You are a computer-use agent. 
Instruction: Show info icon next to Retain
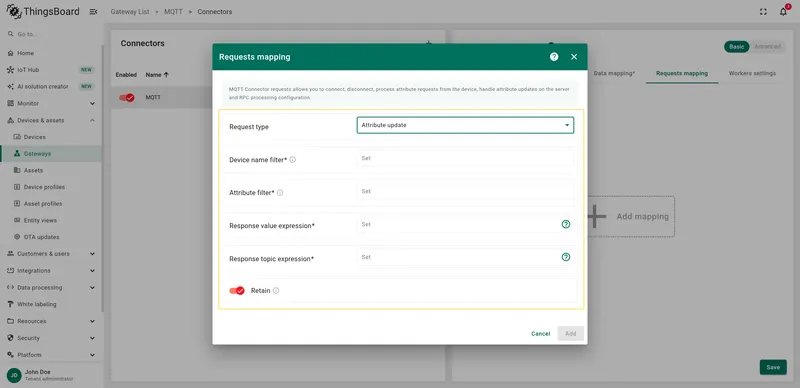(276, 290)
